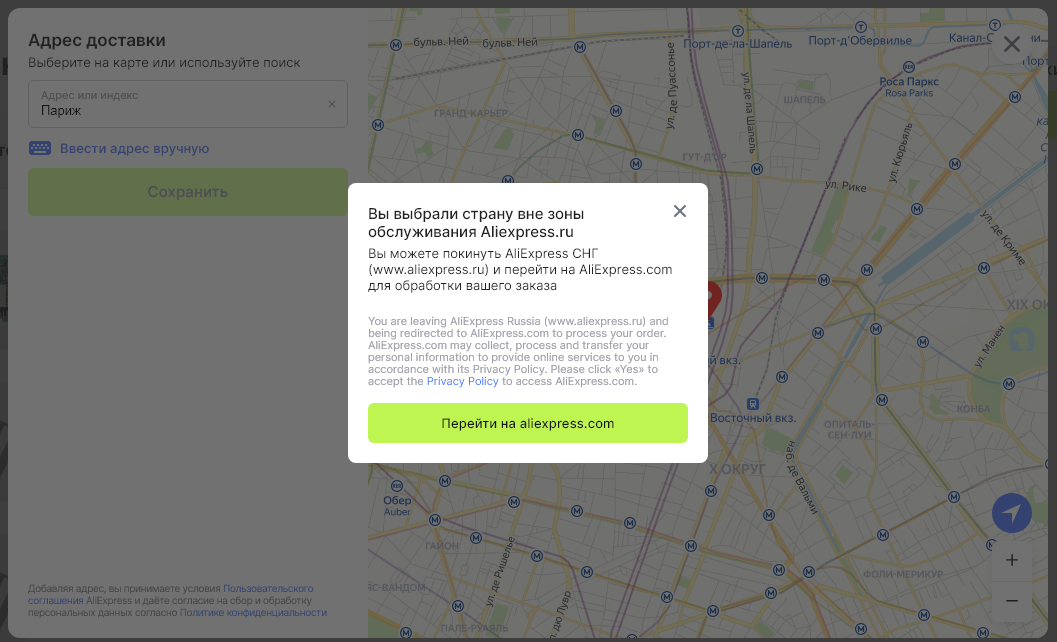1057x642 pixels.
Task: Open the Пользовательского соглашения link
Action: [x=268, y=588]
